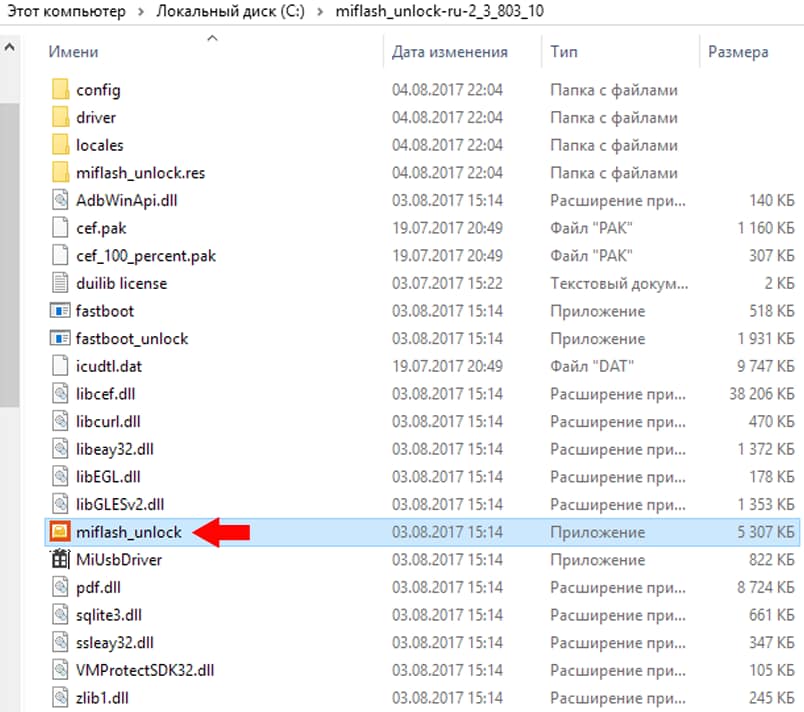This screenshot has height=712, width=804.
Task: Click the pdf.dll file icon
Action: pos(60,587)
